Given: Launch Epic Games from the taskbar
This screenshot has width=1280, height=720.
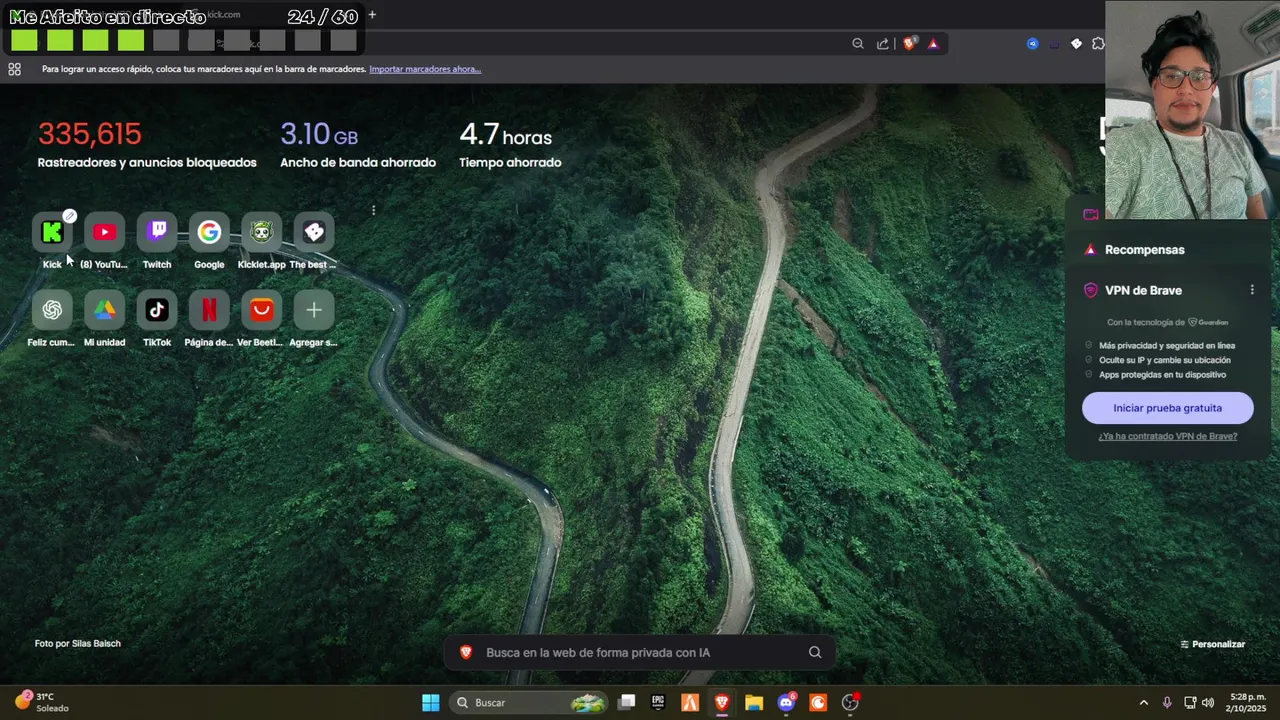Looking at the screenshot, I should [658, 703].
